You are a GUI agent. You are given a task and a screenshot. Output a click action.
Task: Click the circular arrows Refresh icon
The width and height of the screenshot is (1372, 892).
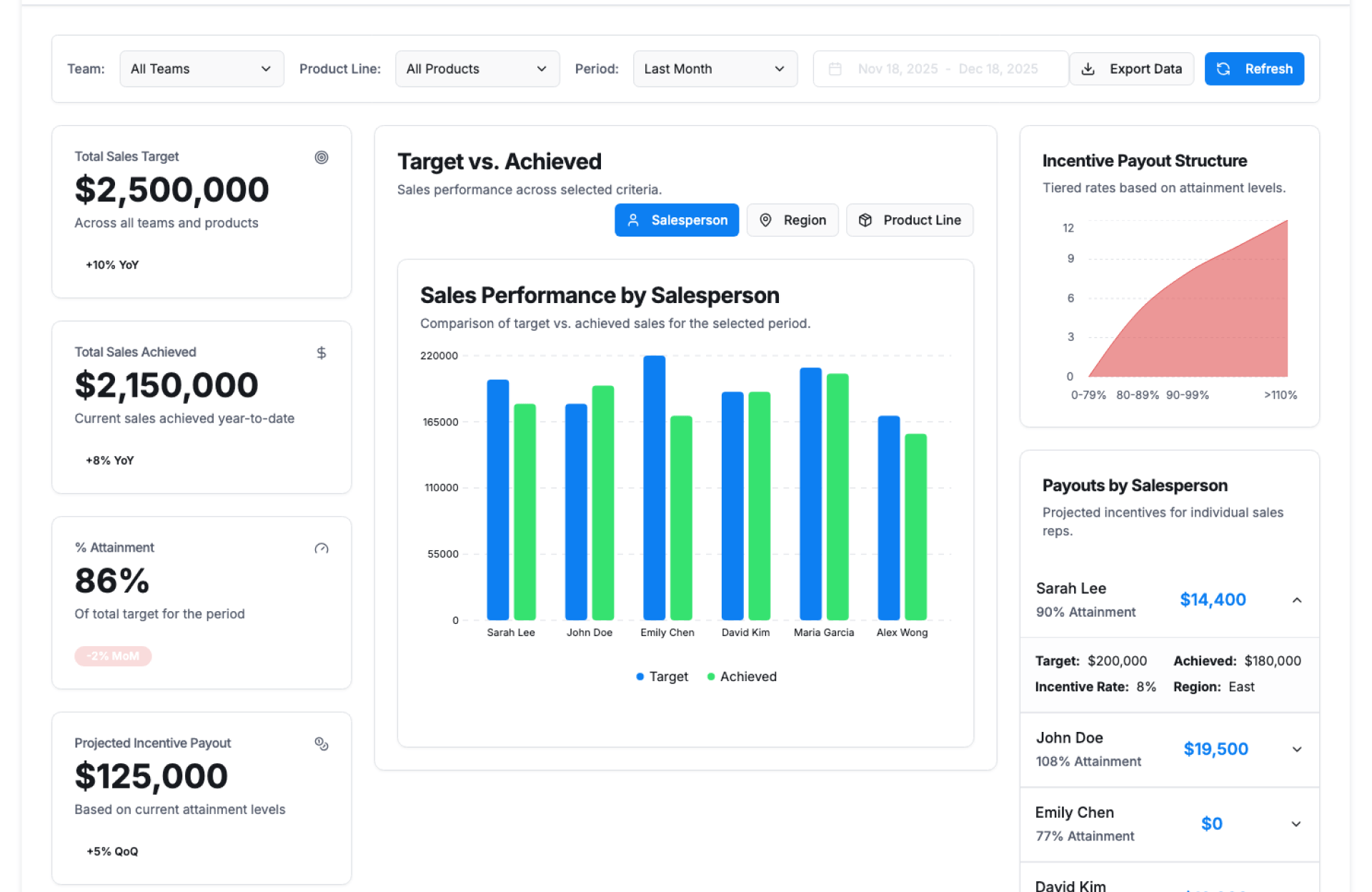(x=1223, y=69)
